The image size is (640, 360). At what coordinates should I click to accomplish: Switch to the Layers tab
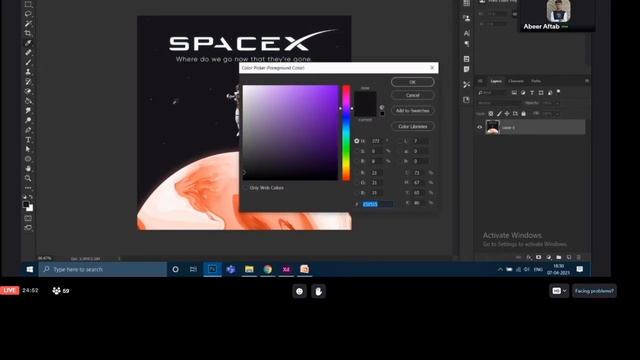coord(496,81)
